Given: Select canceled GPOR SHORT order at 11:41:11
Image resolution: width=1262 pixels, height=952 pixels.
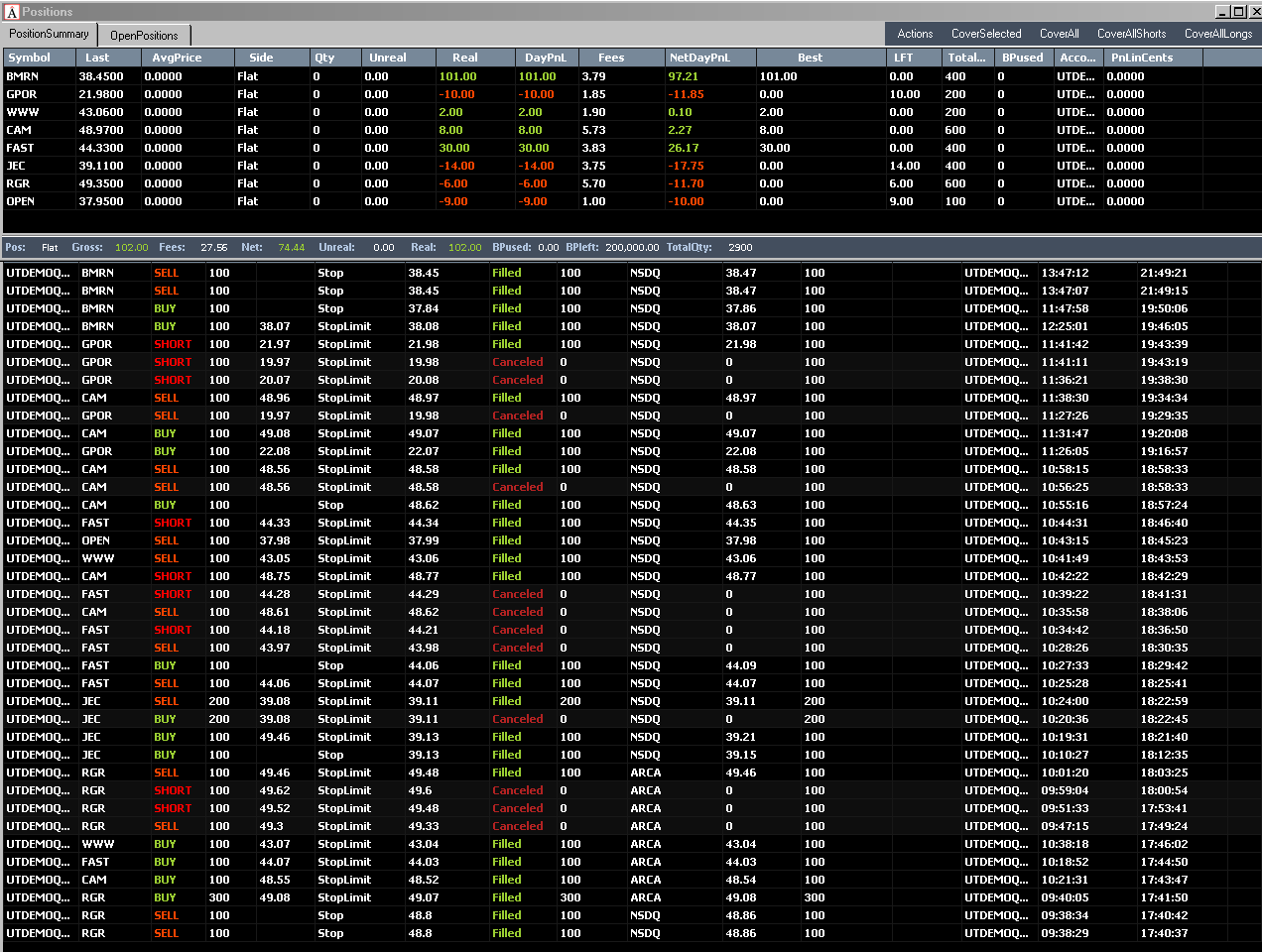Looking at the screenshot, I should [631, 362].
